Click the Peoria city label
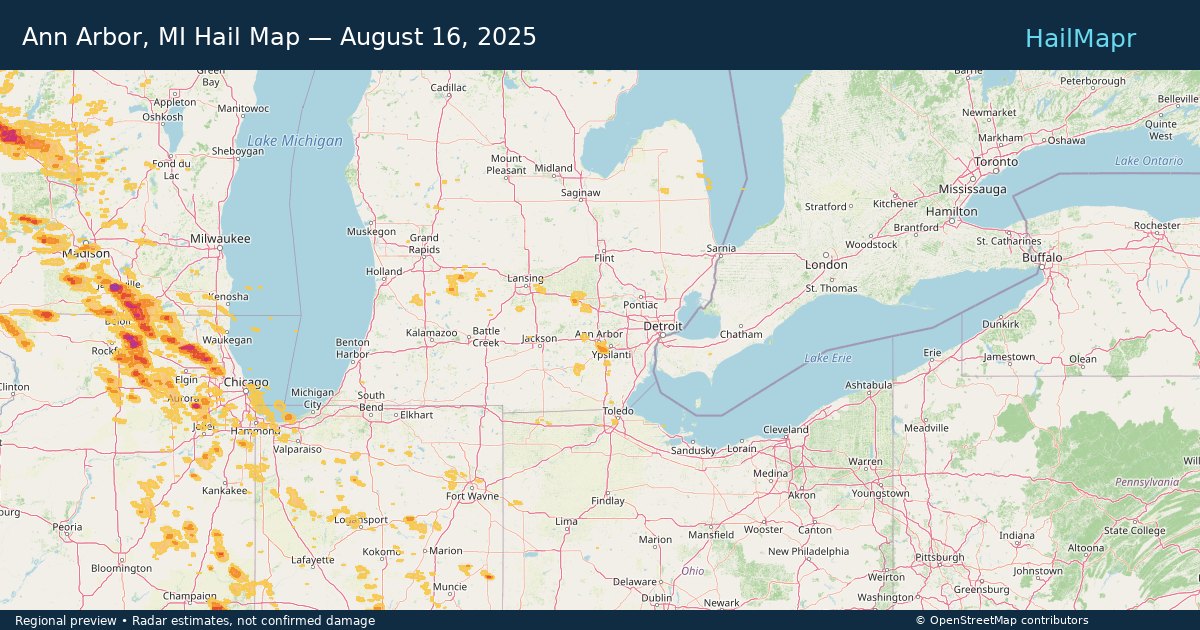 pyautogui.click(x=67, y=527)
